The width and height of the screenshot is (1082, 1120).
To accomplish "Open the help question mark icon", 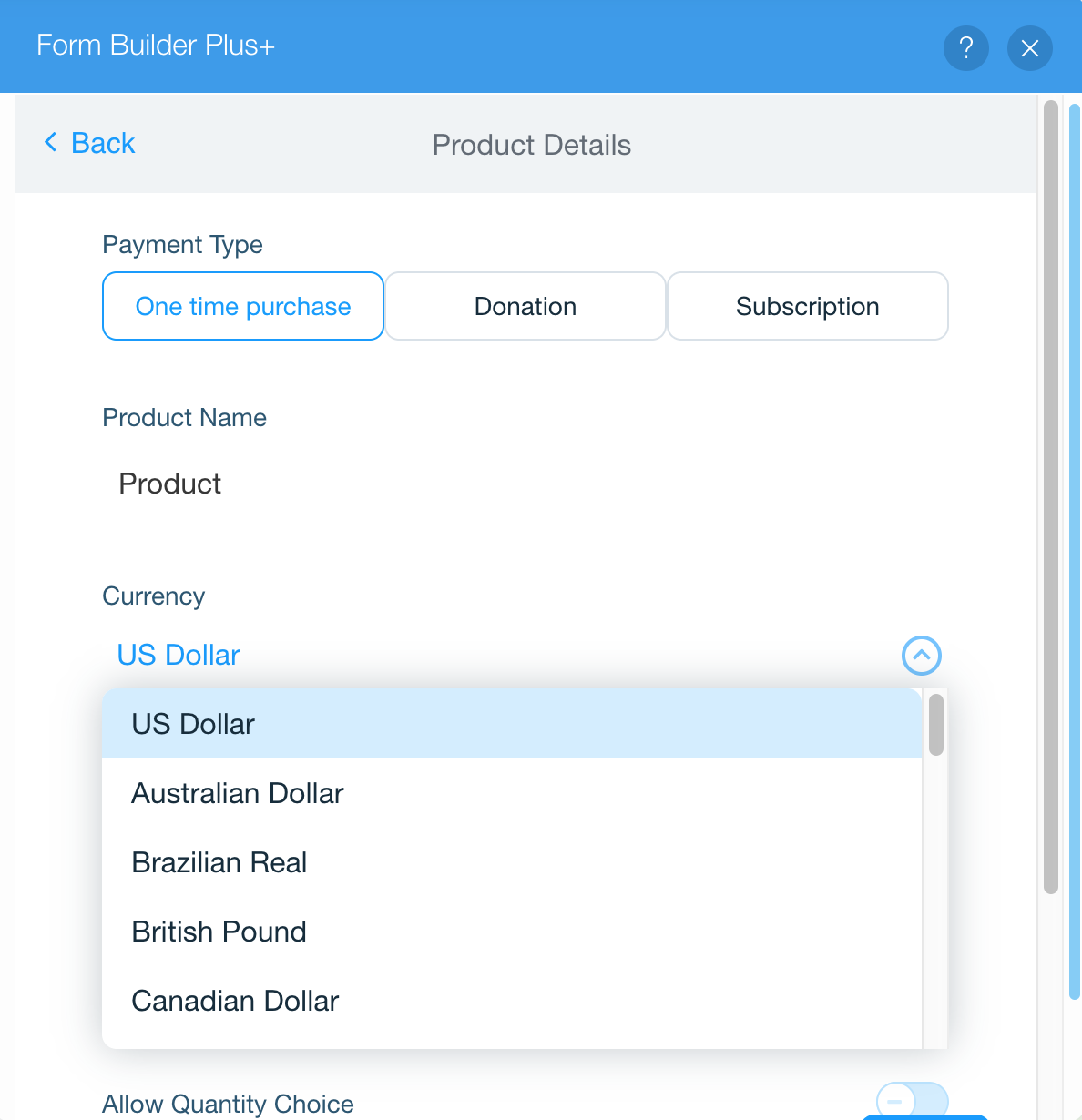I will (x=966, y=47).
